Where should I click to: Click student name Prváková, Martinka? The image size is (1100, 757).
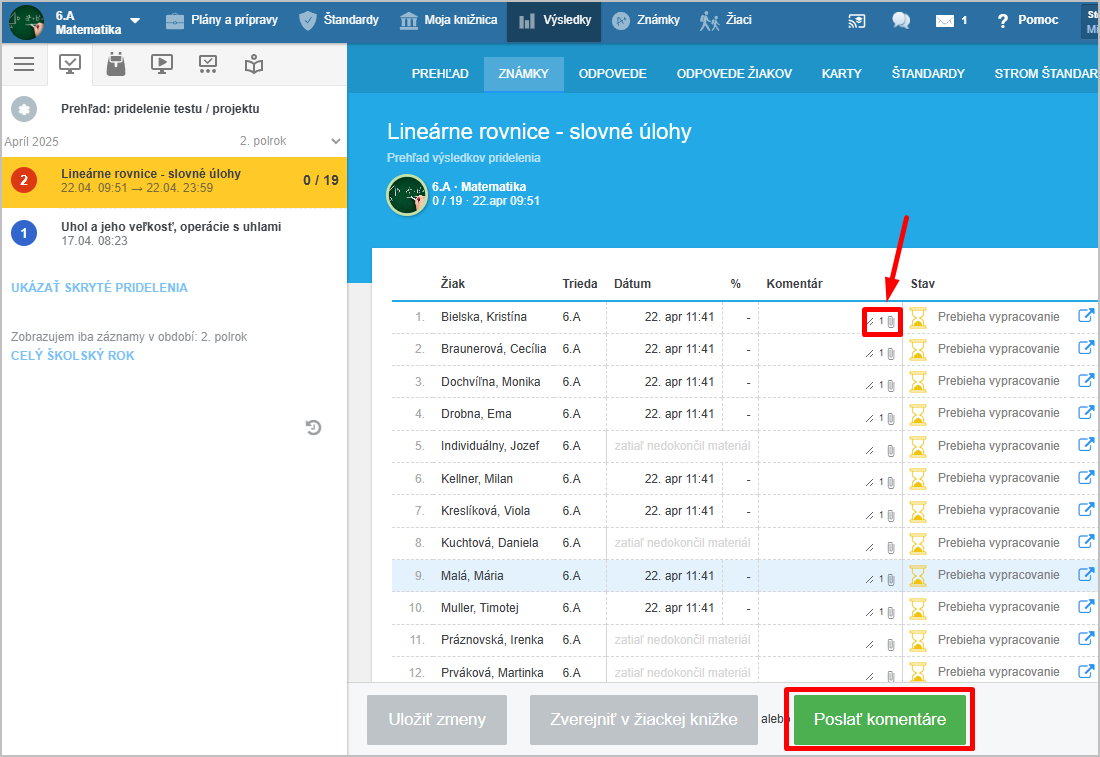tap(492, 672)
